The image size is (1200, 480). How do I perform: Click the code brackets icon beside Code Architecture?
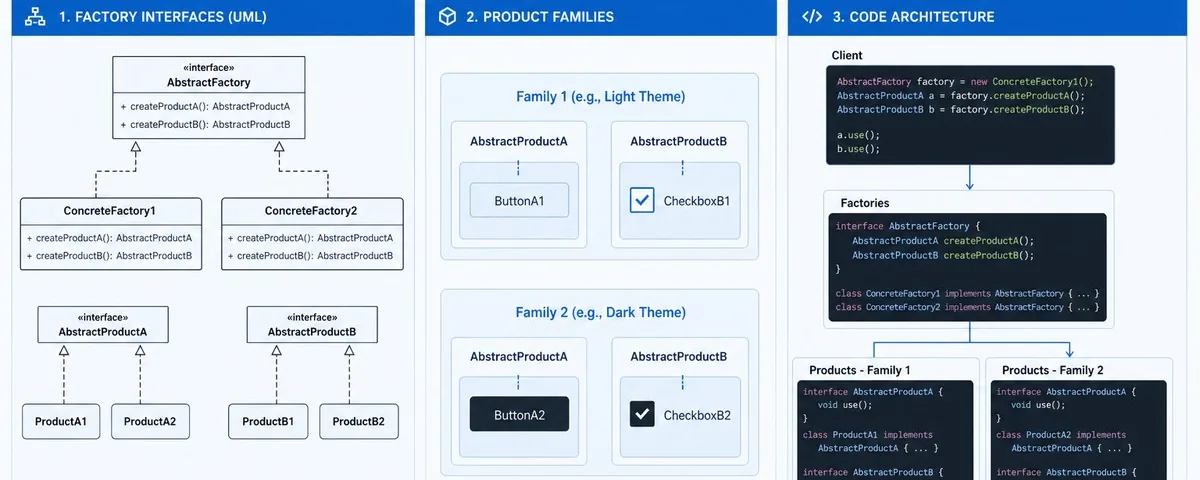point(812,17)
